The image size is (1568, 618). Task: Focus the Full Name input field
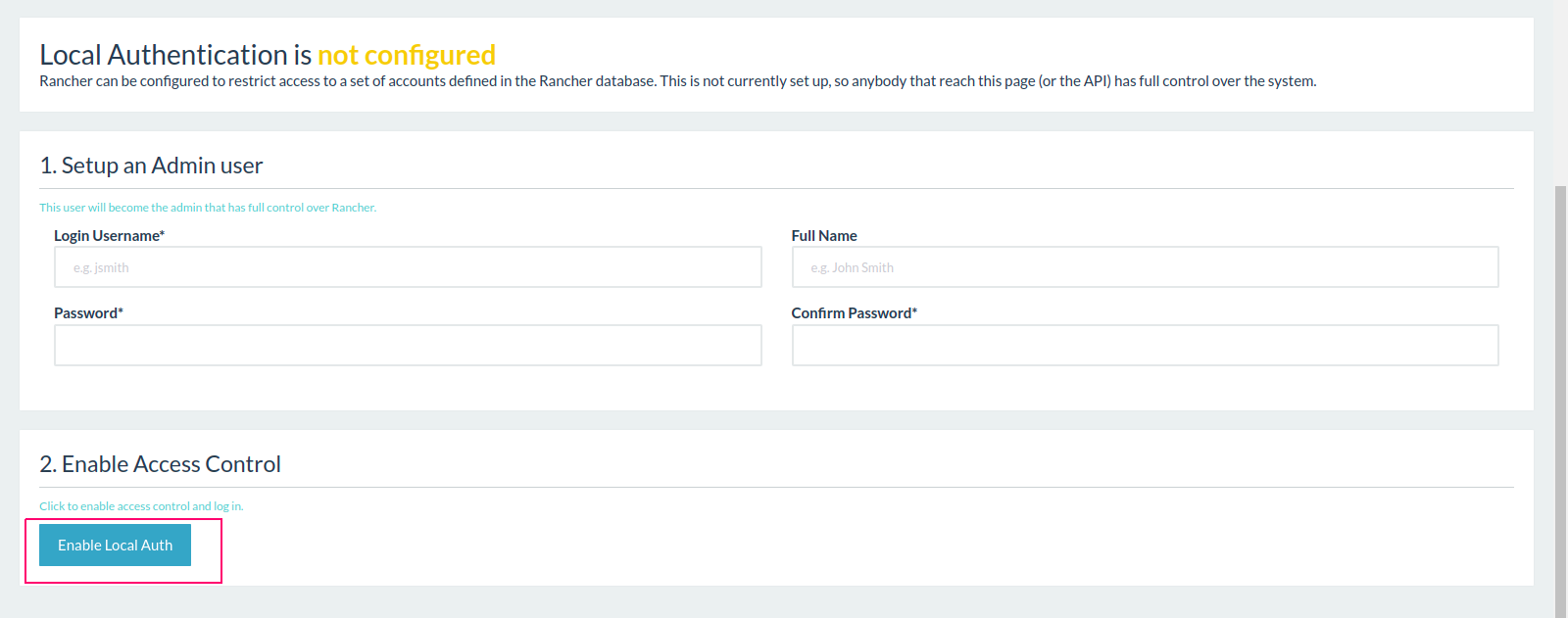(x=1145, y=267)
